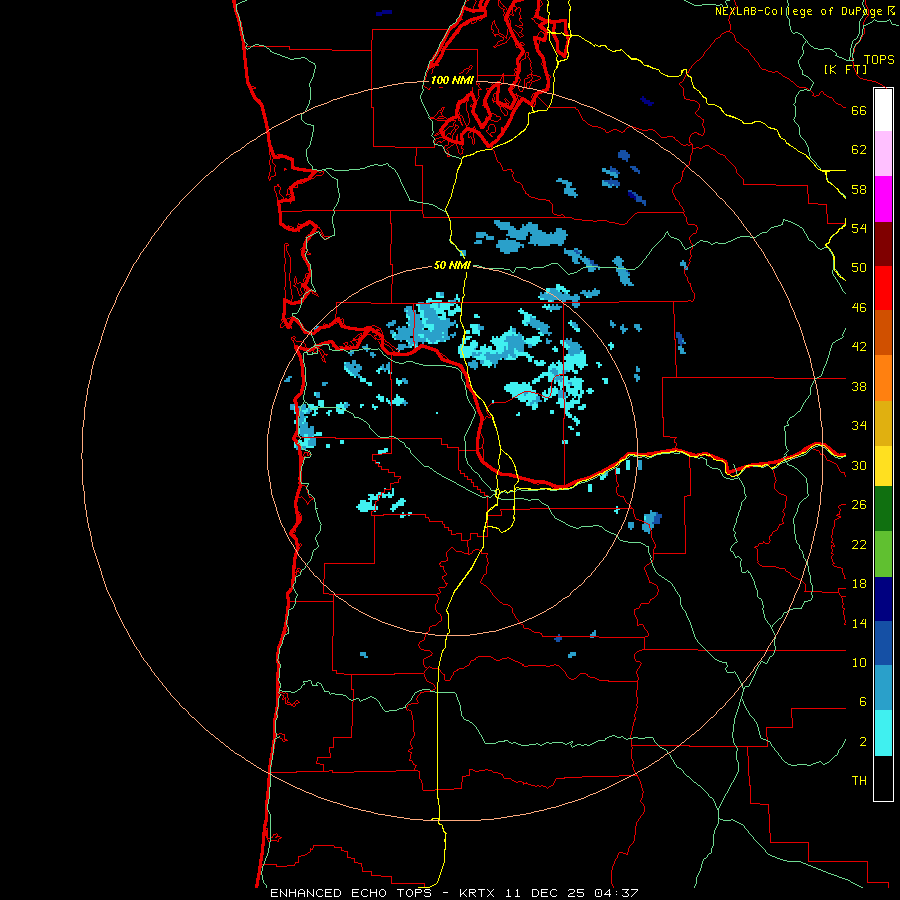The height and width of the screenshot is (900, 900).
Task: Click the magenta legend swatch
Action: (x=883, y=199)
